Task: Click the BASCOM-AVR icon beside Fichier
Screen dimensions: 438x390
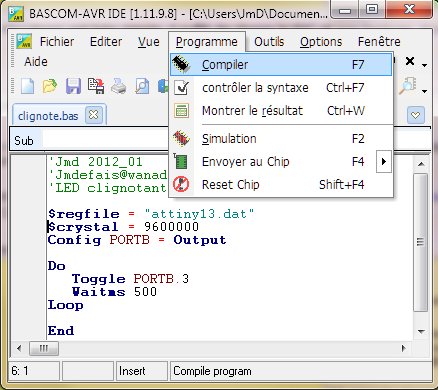Action: point(24,41)
